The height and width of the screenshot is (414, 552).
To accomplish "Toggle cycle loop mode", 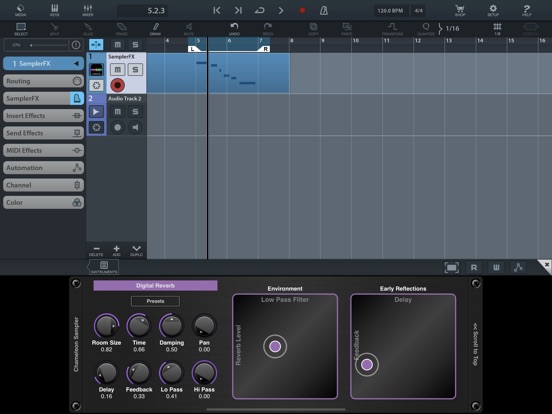I will click(x=259, y=11).
